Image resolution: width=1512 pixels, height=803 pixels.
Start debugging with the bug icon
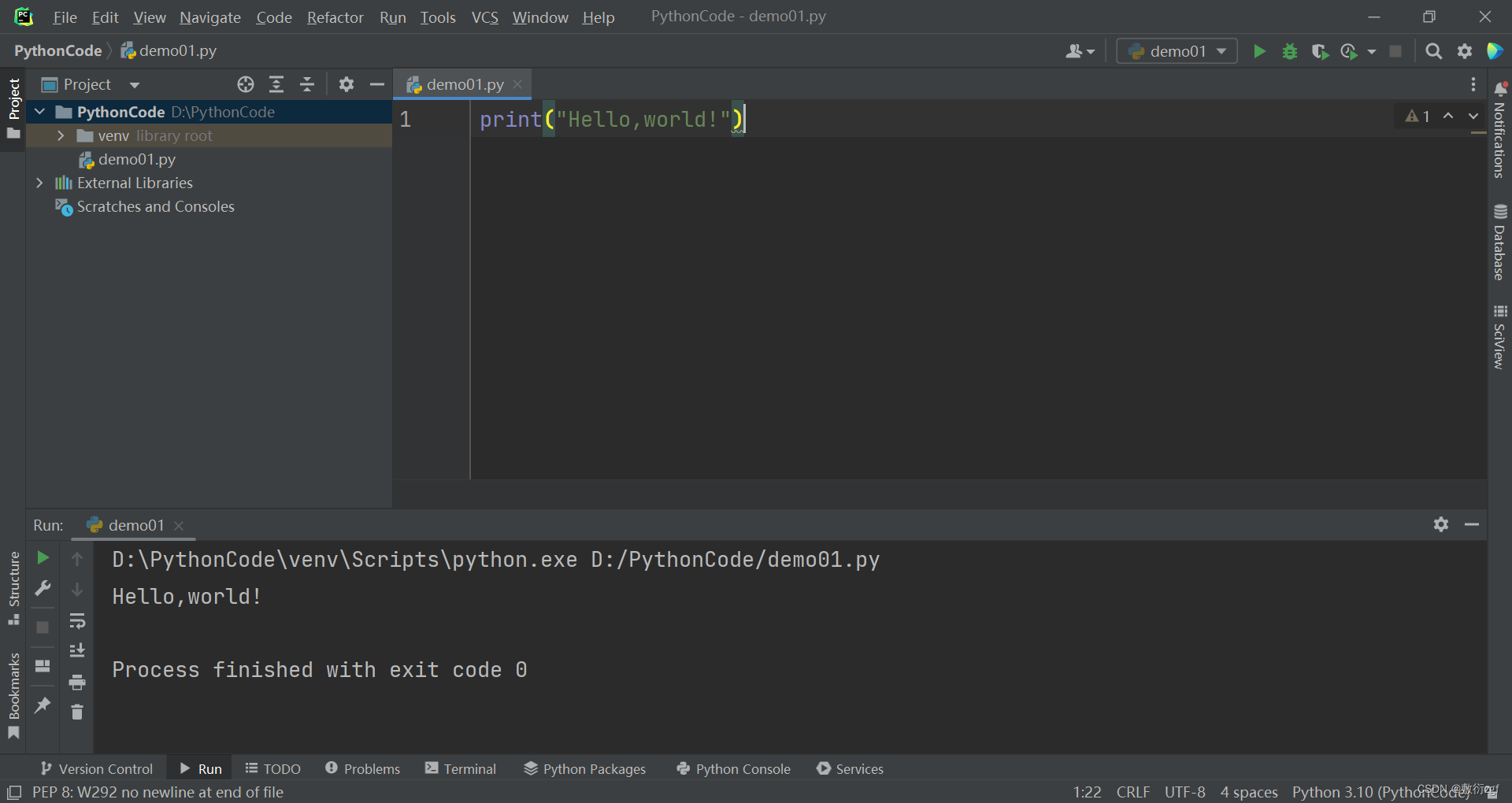point(1290,51)
